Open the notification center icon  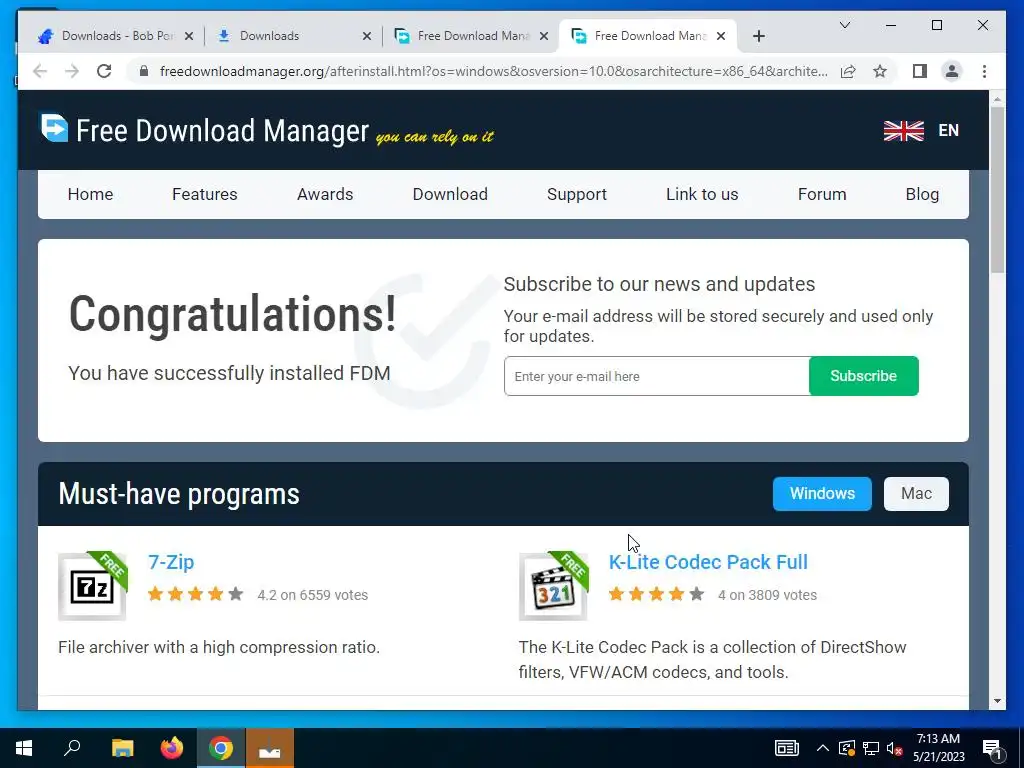[x=993, y=748]
